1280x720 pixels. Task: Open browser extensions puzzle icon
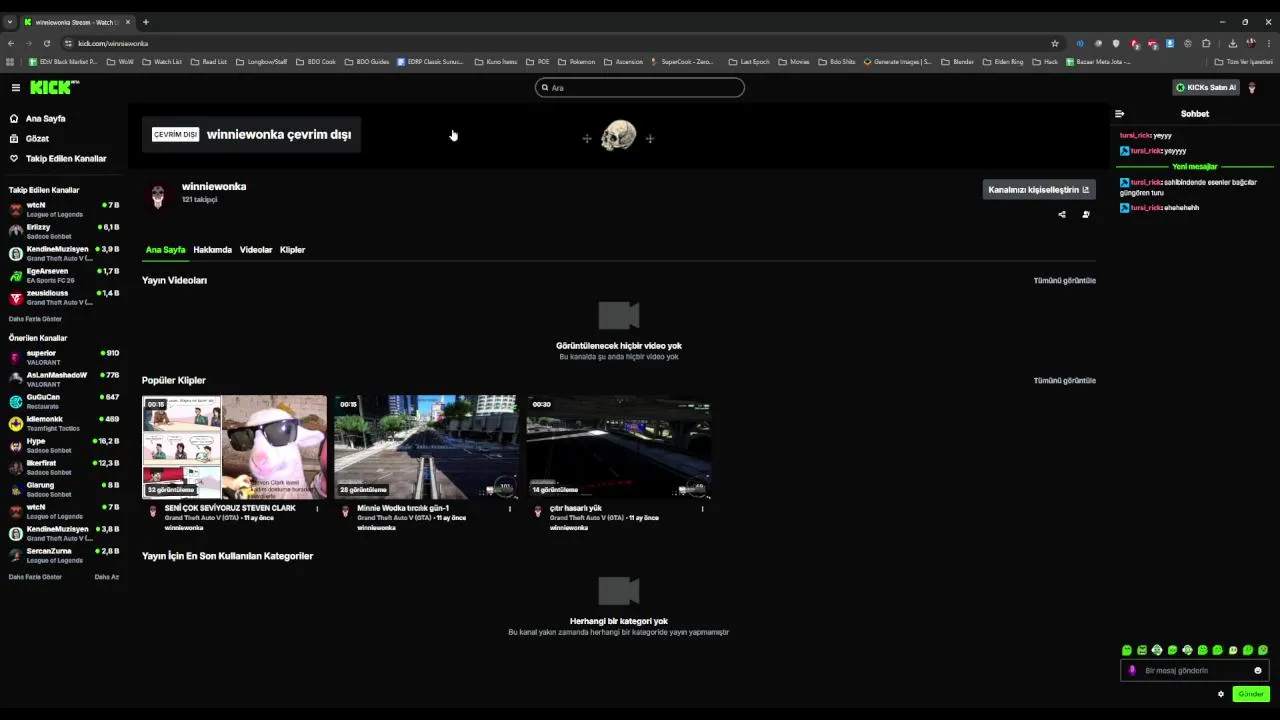[x=1206, y=44]
